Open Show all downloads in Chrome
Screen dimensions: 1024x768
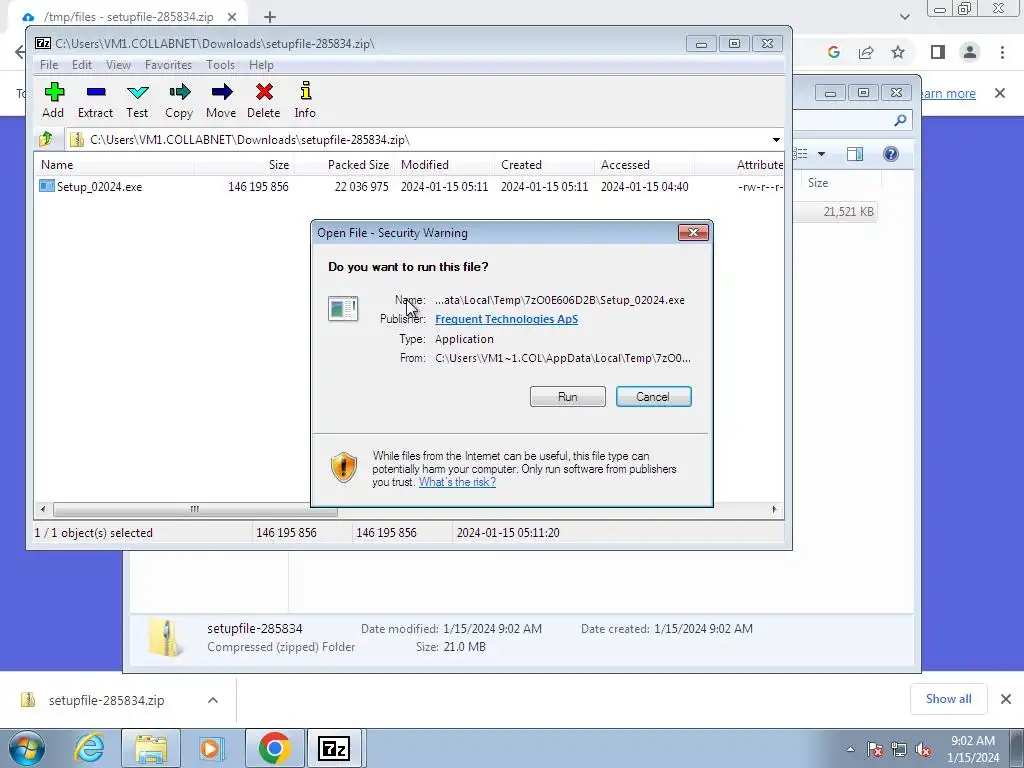(948, 699)
